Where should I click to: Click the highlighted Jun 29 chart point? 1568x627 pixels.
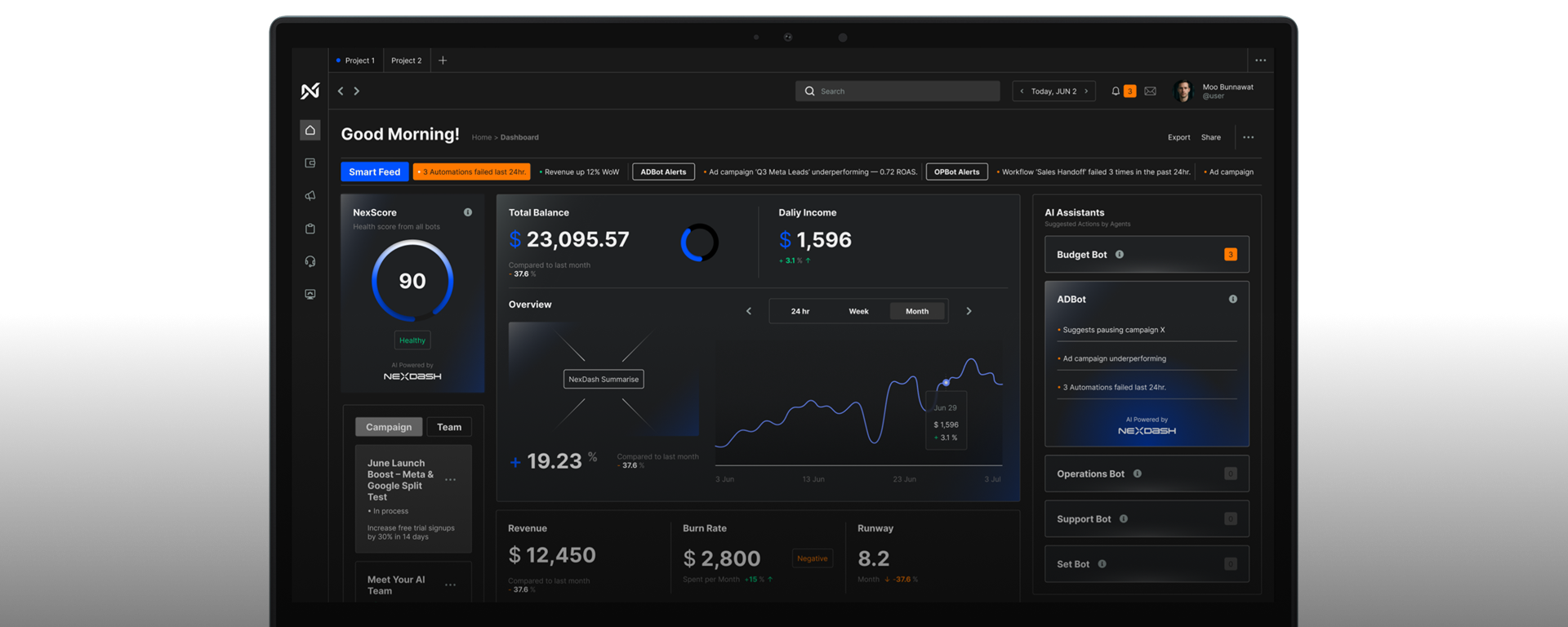(947, 382)
